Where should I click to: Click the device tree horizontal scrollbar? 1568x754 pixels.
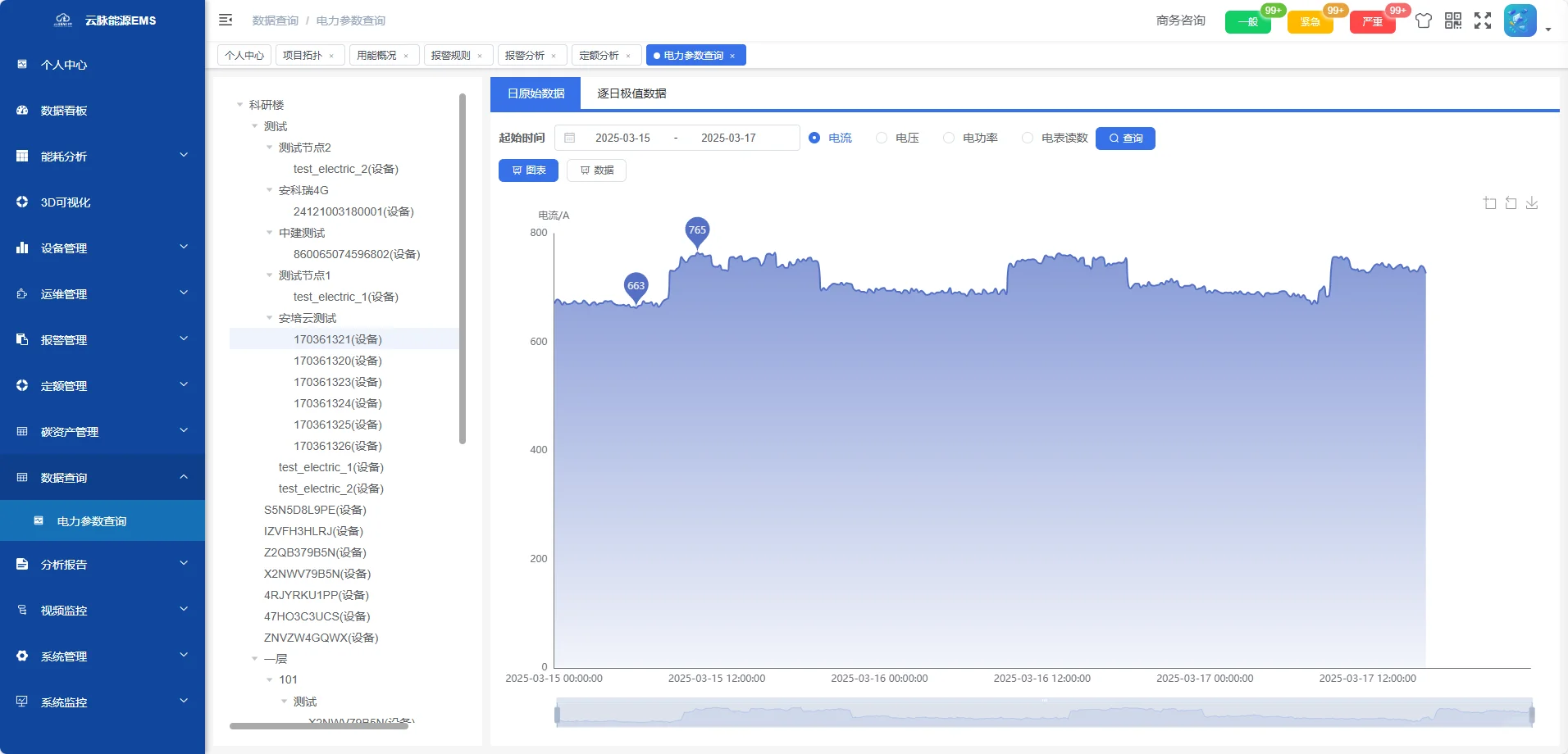coord(319,726)
